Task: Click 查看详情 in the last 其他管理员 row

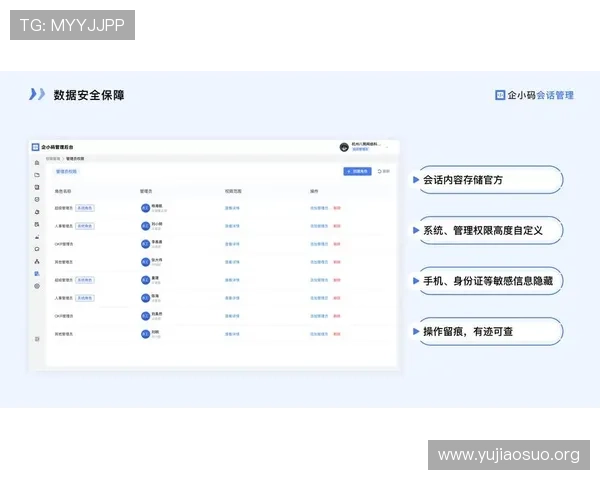Action: [232, 334]
